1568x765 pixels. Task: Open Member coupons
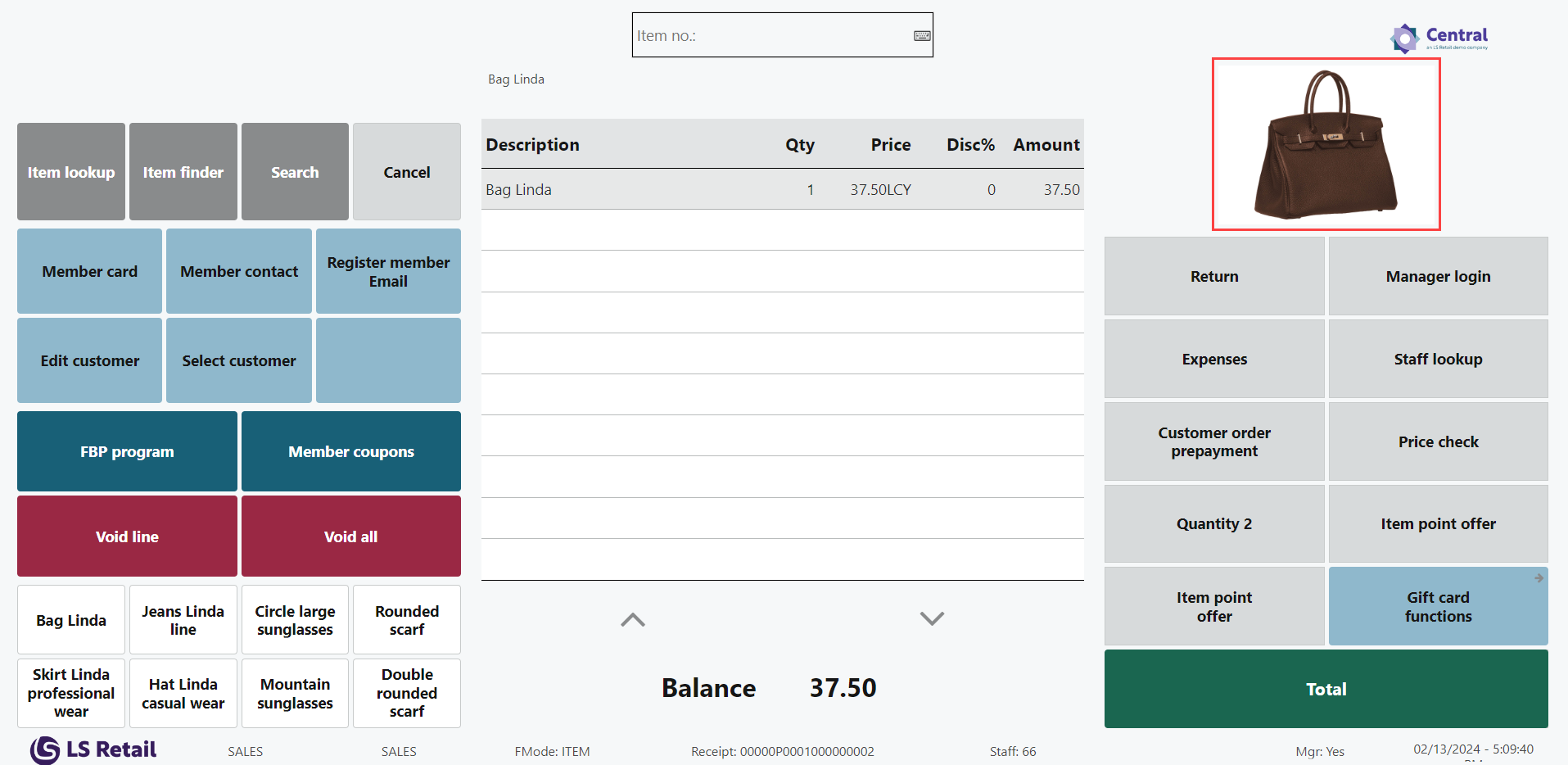click(x=350, y=451)
